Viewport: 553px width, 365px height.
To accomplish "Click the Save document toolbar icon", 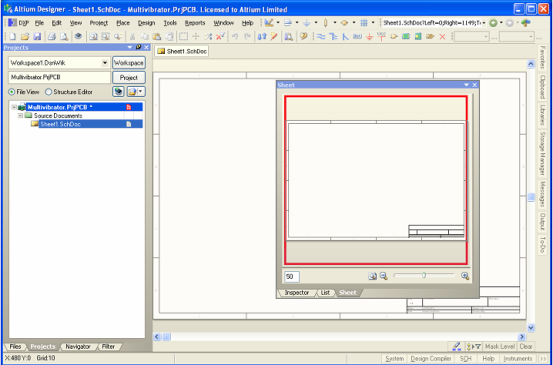I will pos(37,36).
